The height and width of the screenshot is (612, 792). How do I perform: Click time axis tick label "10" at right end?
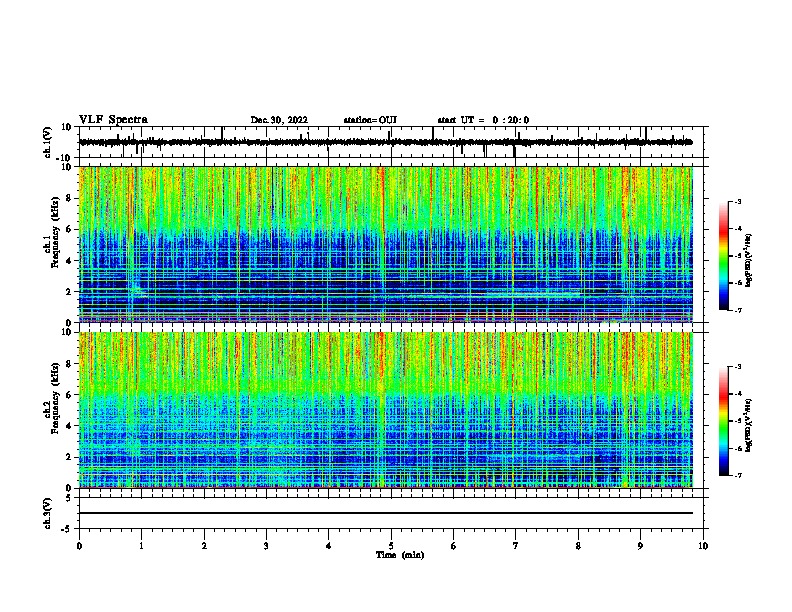[x=703, y=546]
